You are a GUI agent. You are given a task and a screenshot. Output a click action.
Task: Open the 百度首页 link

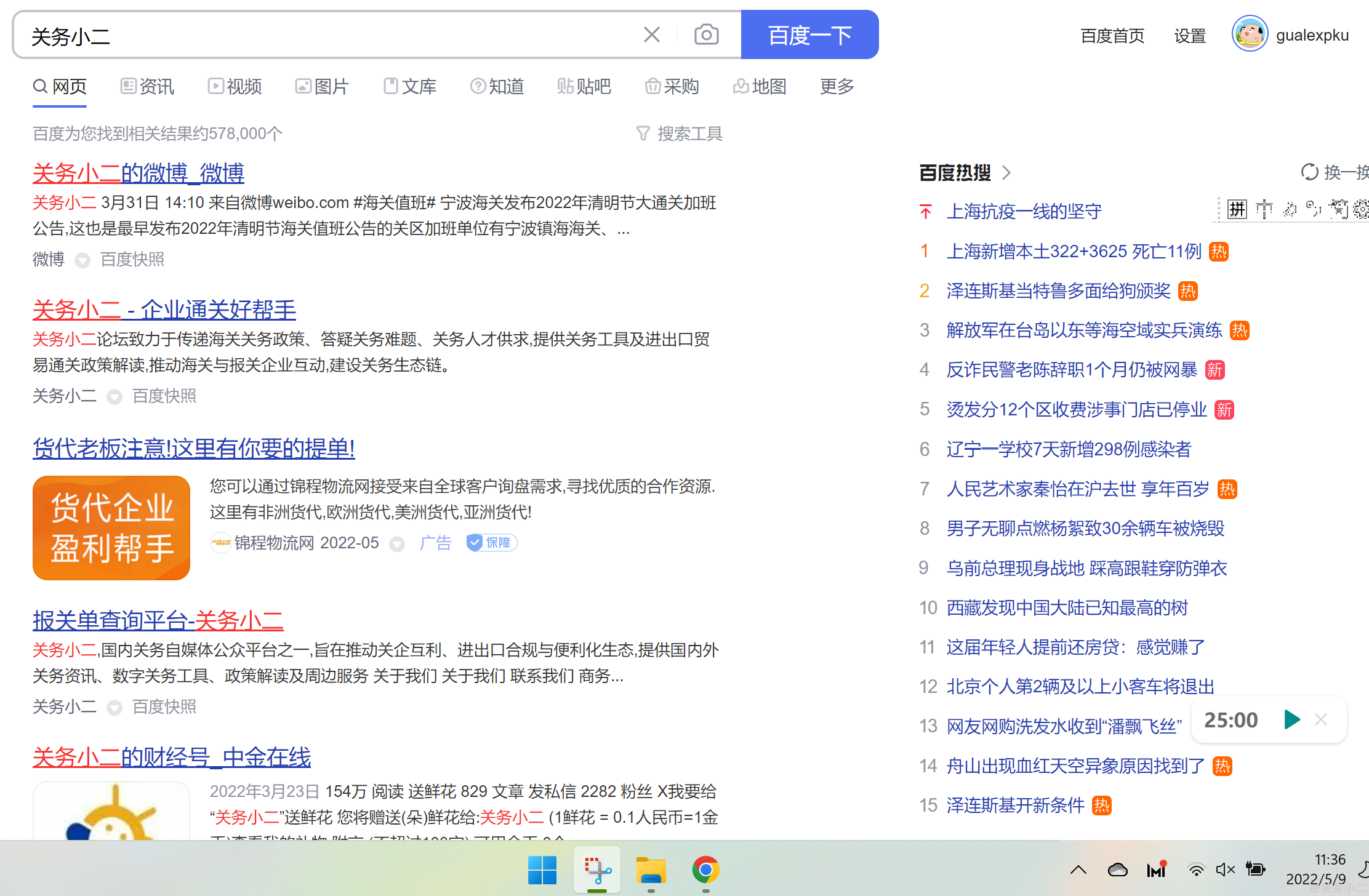[x=1112, y=36]
